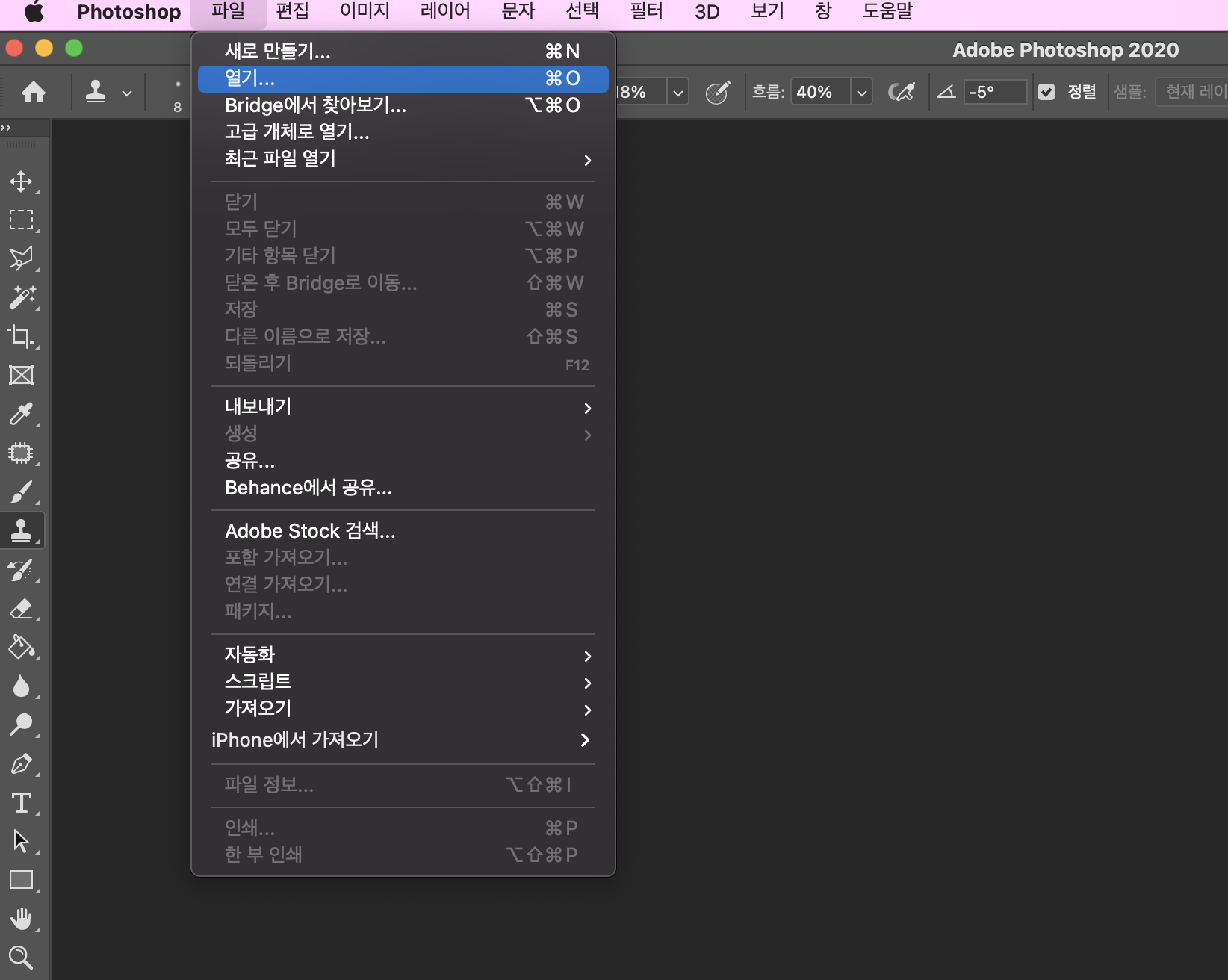Click the brush angle icon
The height and width of the screenshot is (980, 1228).
[x=946, y=92]
